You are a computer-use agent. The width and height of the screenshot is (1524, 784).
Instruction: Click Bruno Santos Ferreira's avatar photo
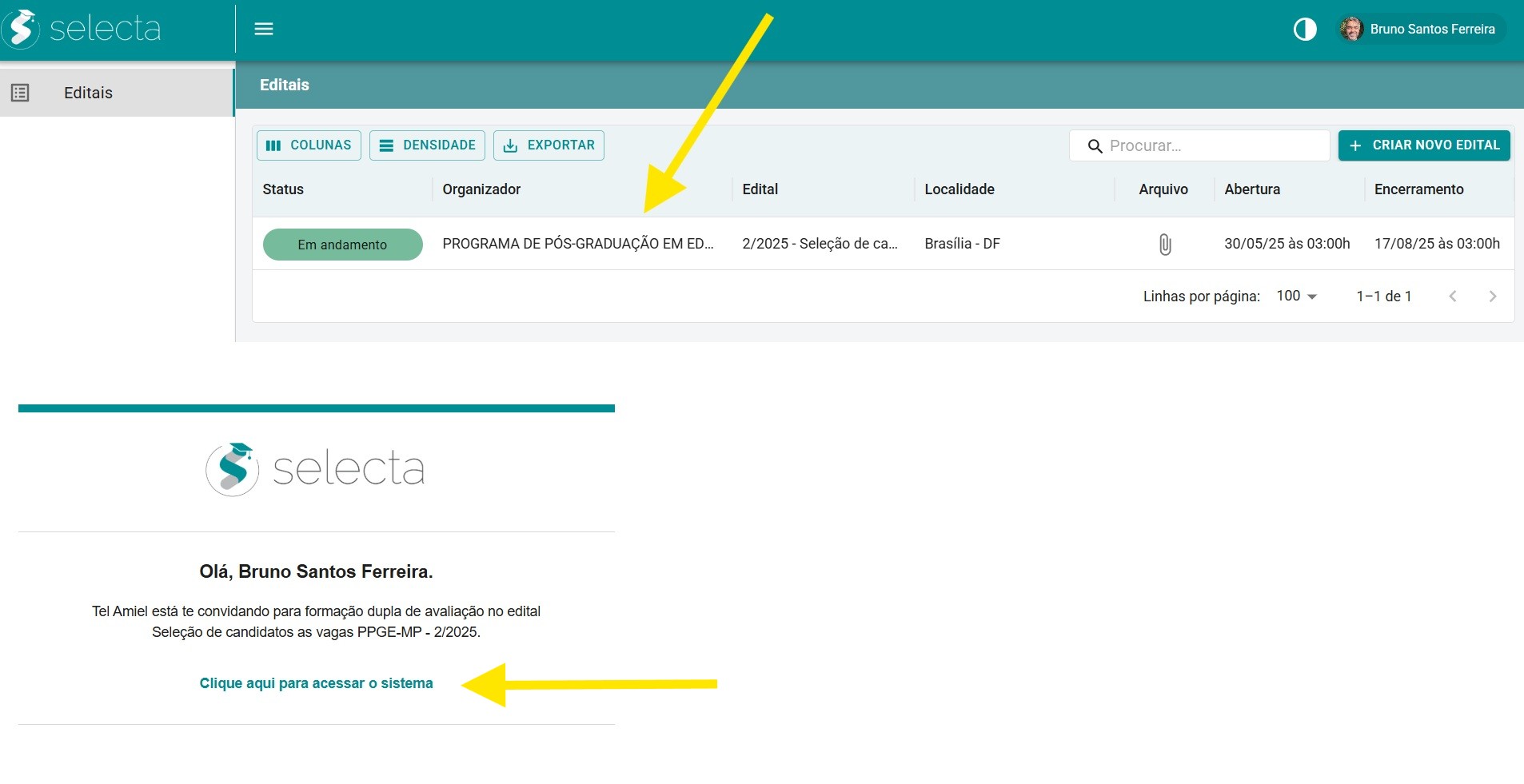[1351, 29]
